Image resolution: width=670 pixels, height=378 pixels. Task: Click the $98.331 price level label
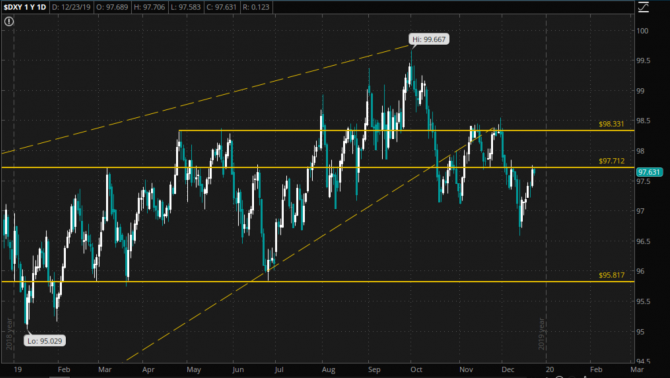coord(611,124)
